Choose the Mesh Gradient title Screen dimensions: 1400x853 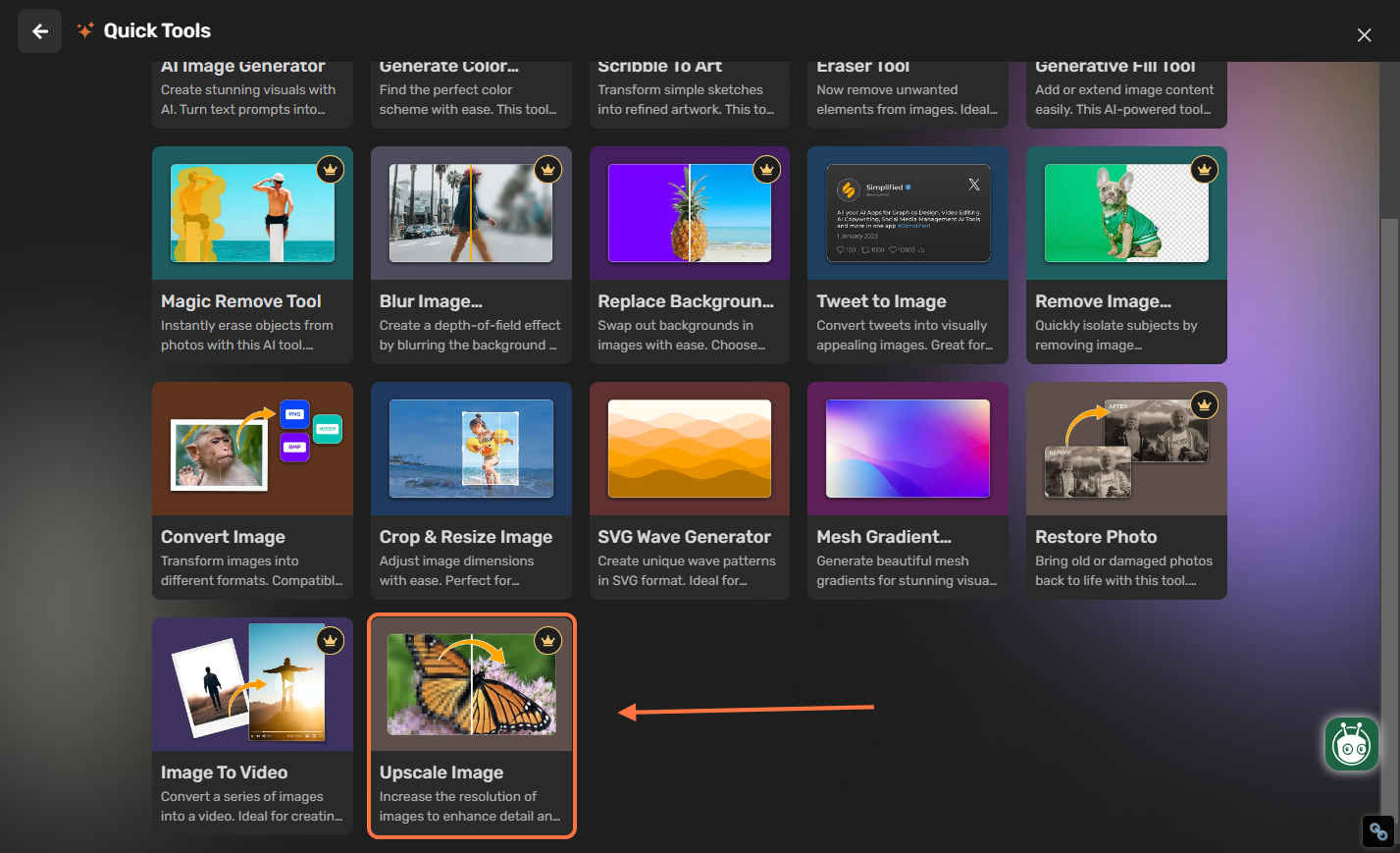(x=884, y=537)
